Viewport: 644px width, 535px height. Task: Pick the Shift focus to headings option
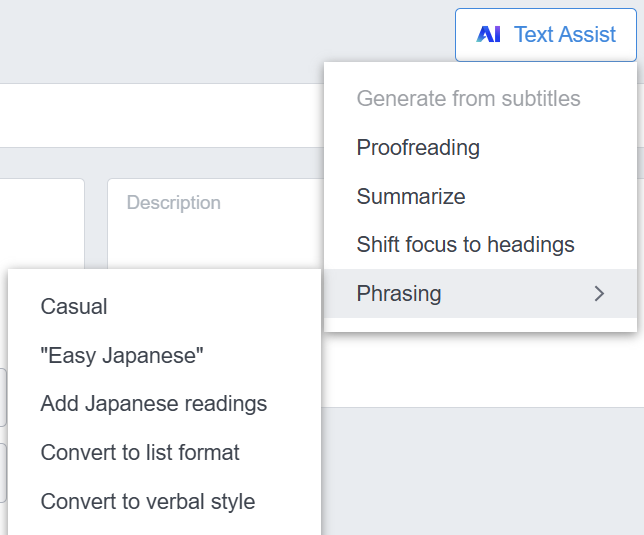point(465,245)
